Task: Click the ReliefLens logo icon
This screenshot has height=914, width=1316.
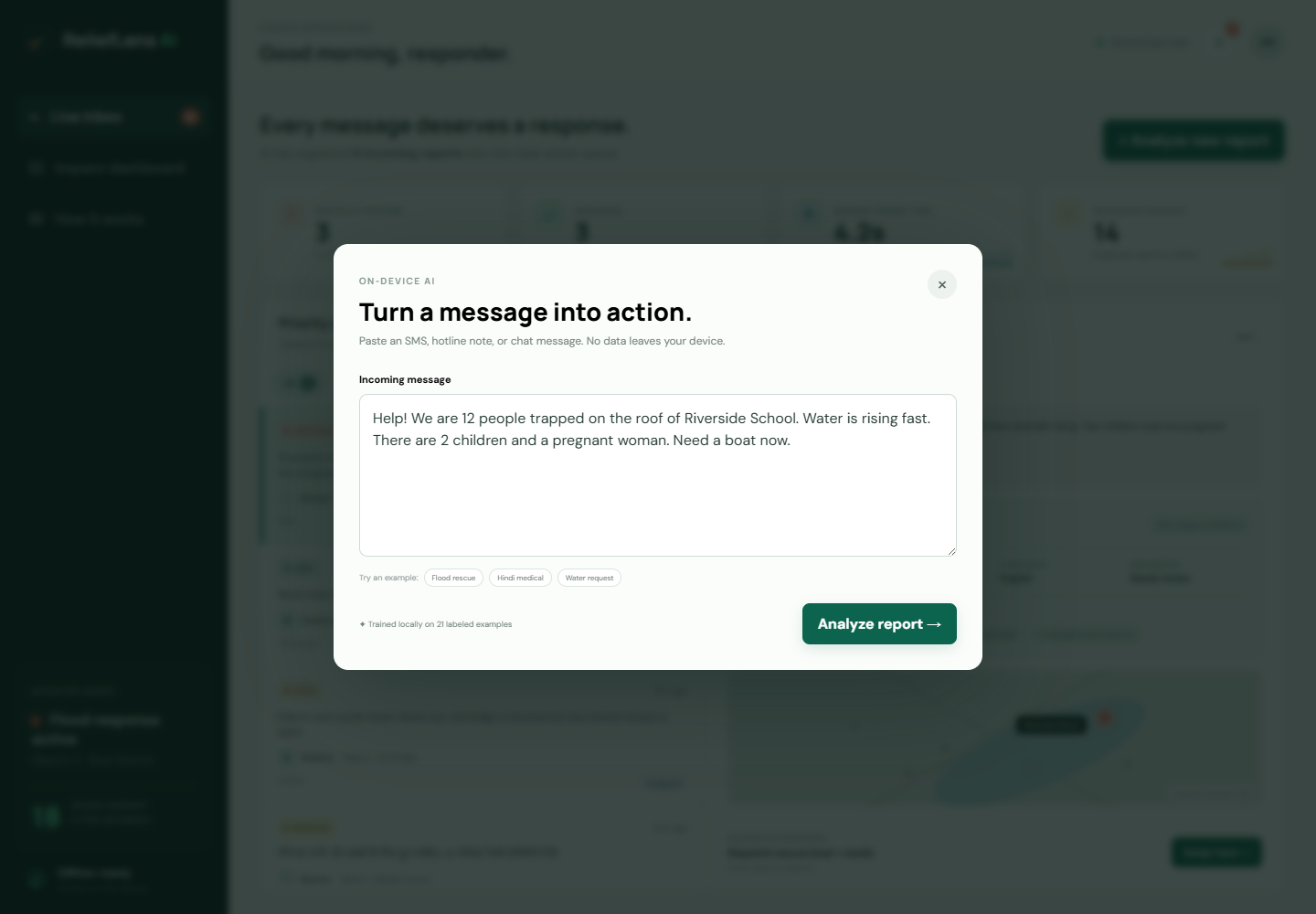Action: coord(37,41)
